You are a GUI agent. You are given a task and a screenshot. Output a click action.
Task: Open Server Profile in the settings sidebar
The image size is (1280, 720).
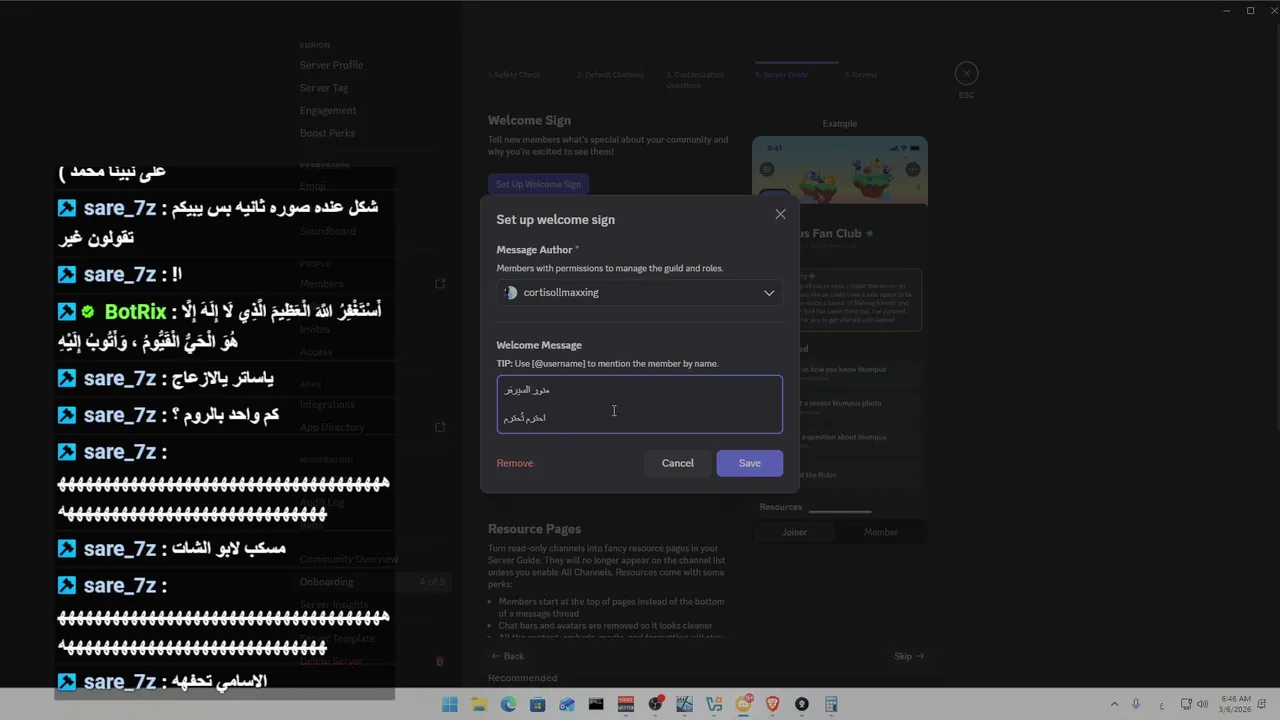click(331, 65)
